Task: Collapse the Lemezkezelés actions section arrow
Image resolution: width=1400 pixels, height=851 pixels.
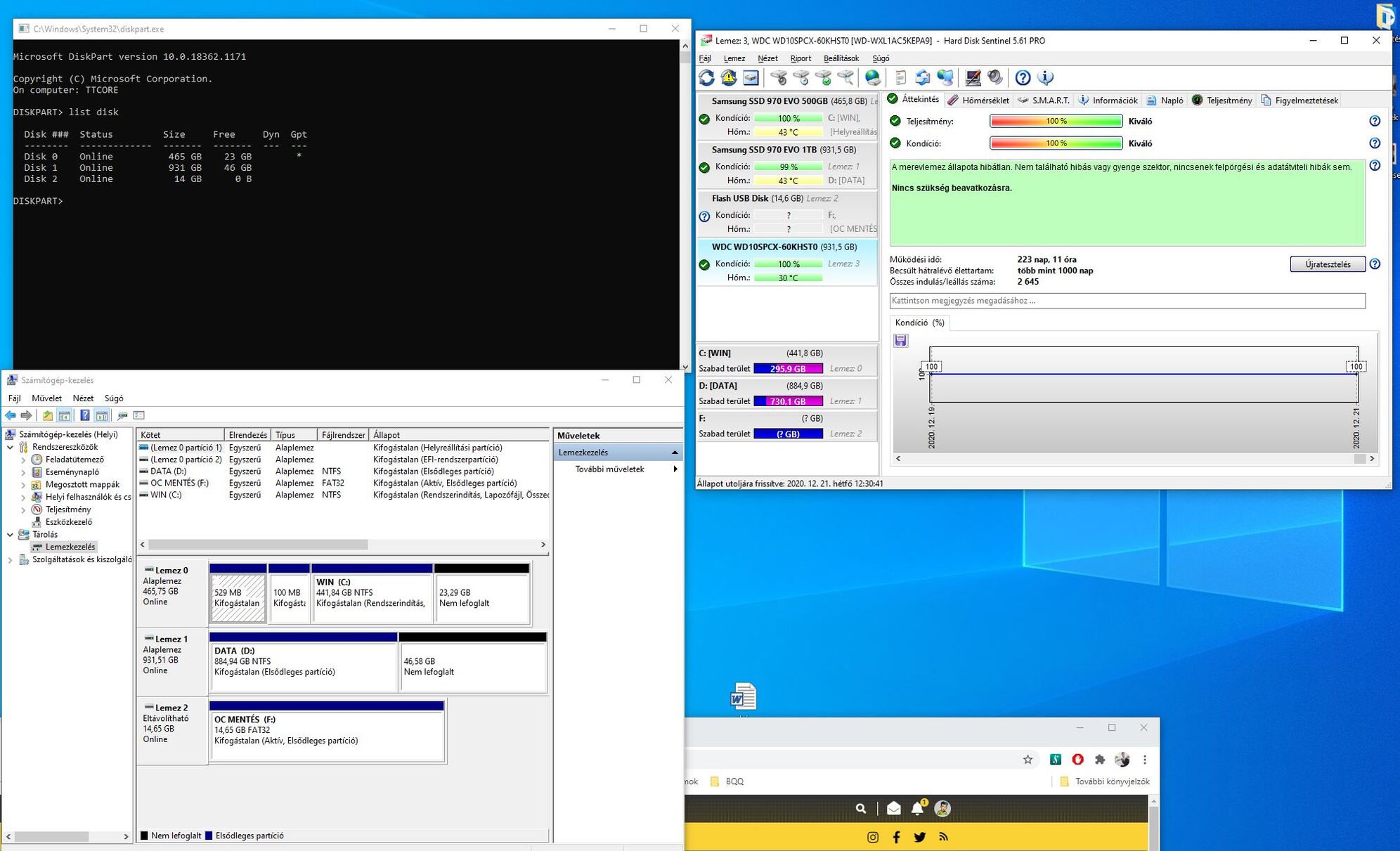Action: (x=675, y=453)
